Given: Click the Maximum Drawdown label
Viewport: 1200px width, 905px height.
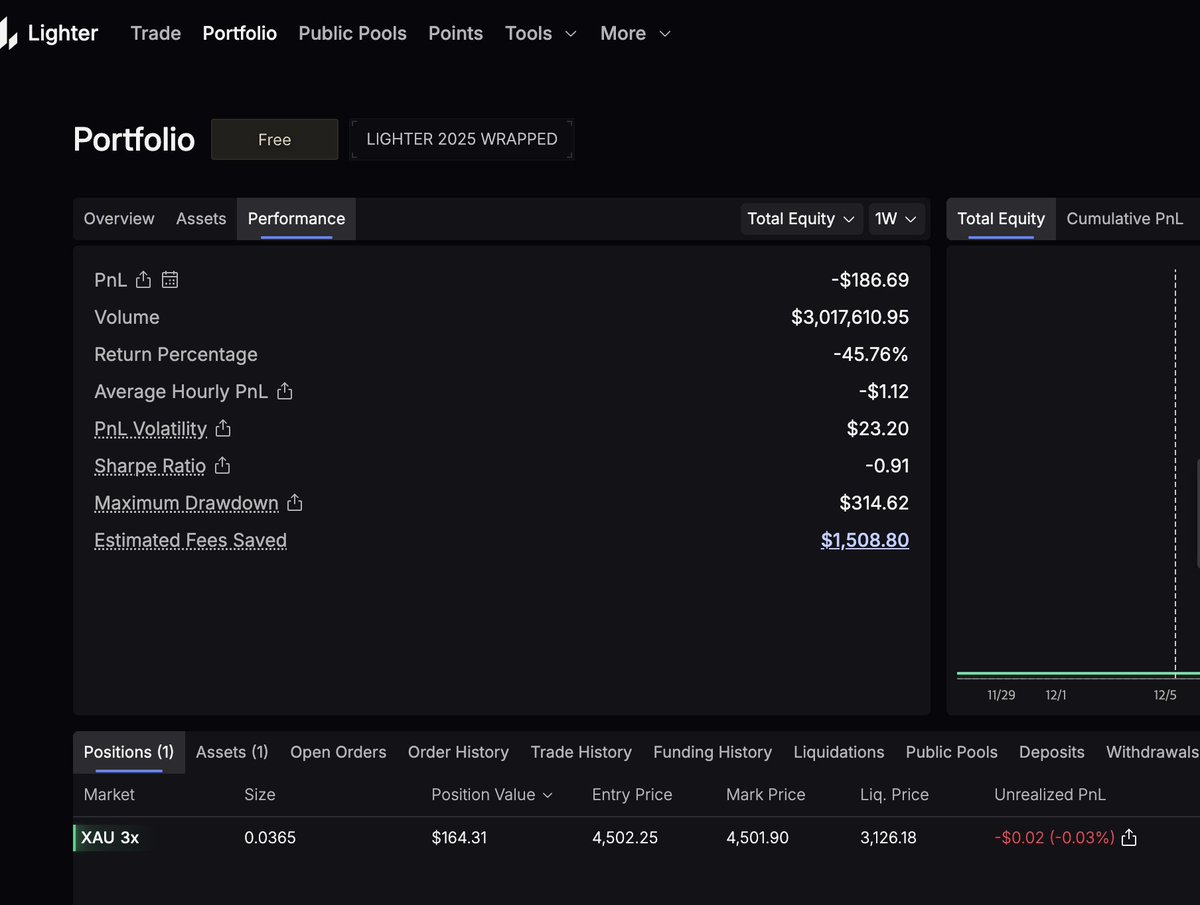Looking at the screenshot, I should click(186, 503).
